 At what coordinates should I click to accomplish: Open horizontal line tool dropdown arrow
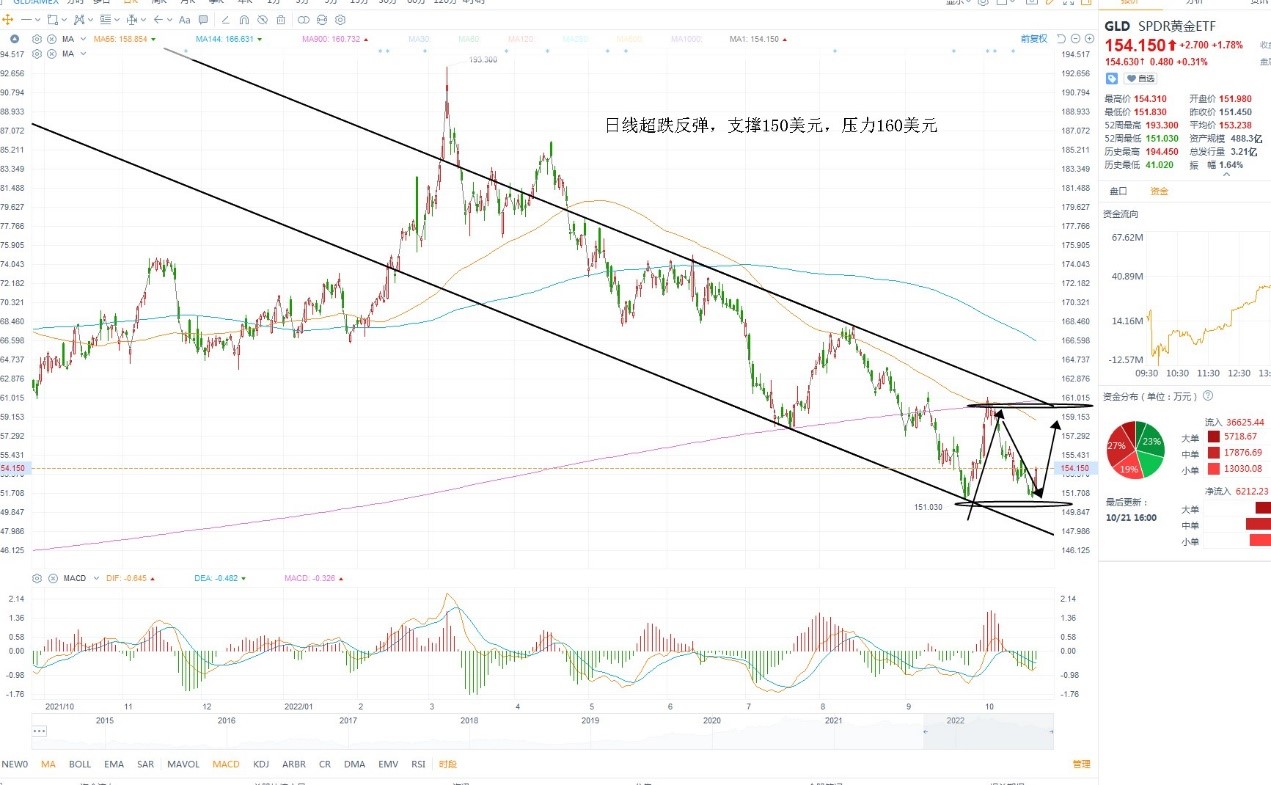[x=38, y=20]
